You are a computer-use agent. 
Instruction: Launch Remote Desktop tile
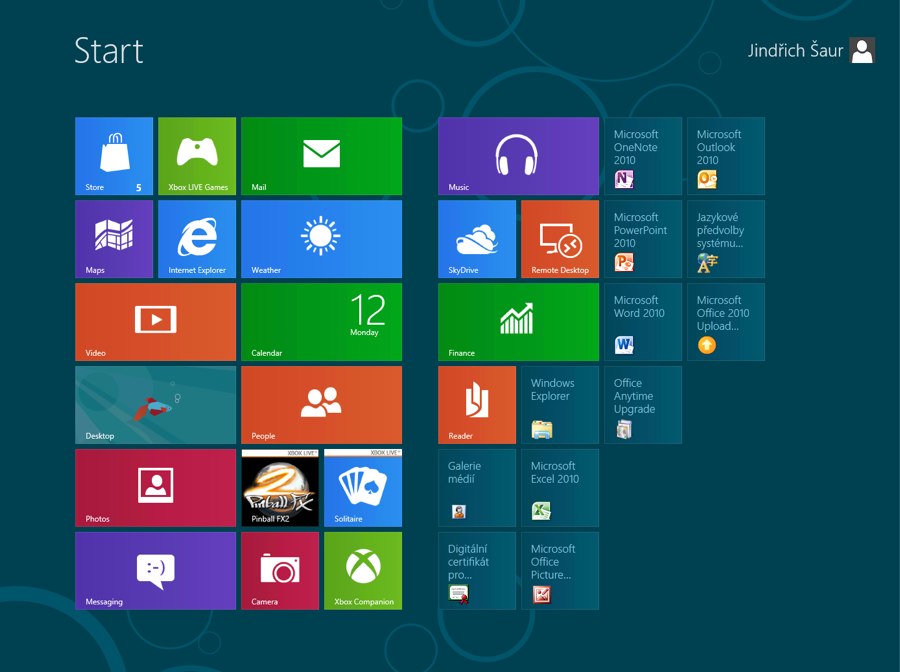[560, 238]
